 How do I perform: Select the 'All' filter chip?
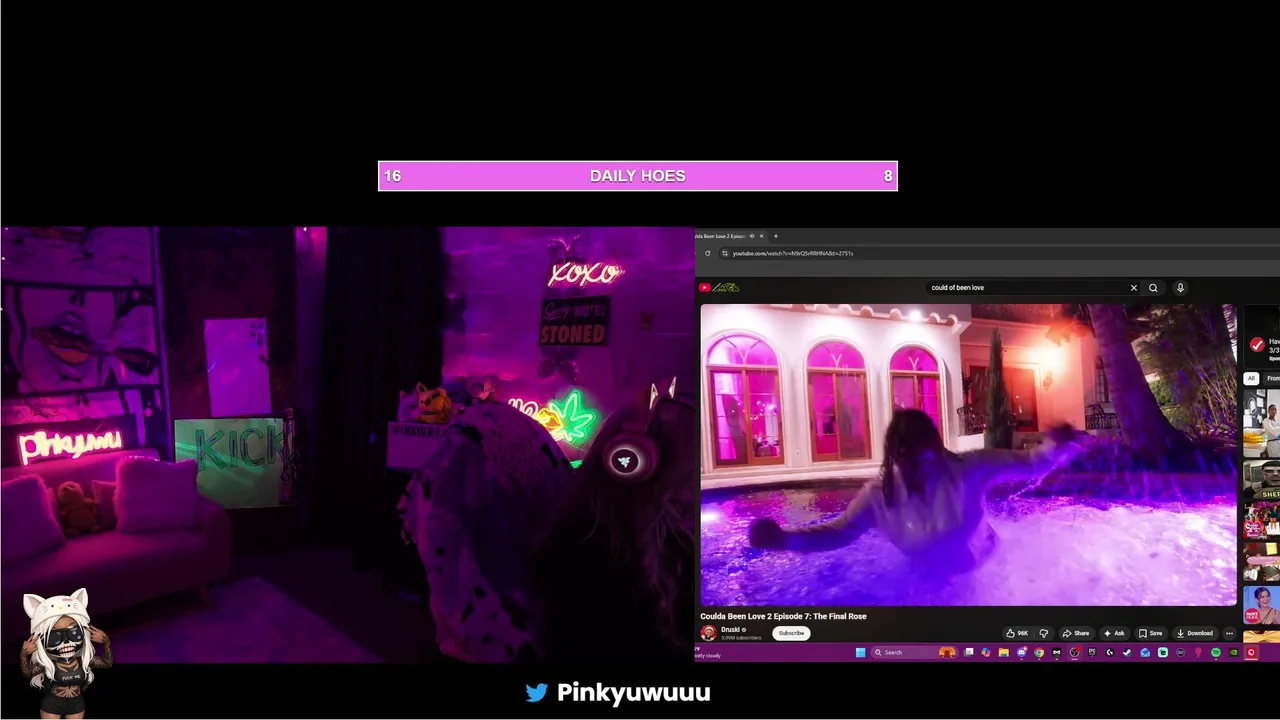click(1251, 378)
